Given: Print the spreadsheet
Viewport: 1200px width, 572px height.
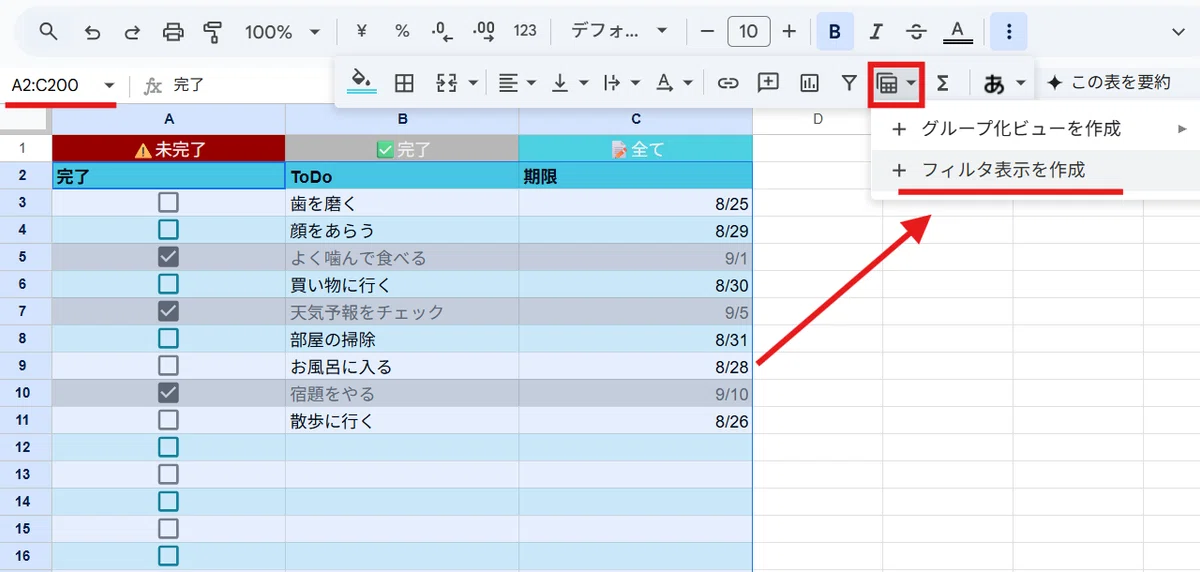Looking at the screenshot, I should [173, 32].
